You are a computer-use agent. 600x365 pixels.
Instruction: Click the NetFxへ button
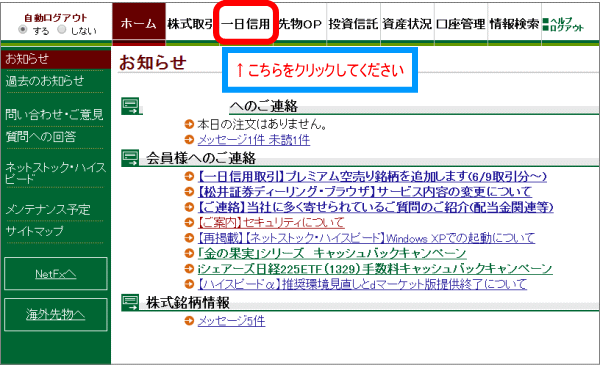[x=56, y=274]
